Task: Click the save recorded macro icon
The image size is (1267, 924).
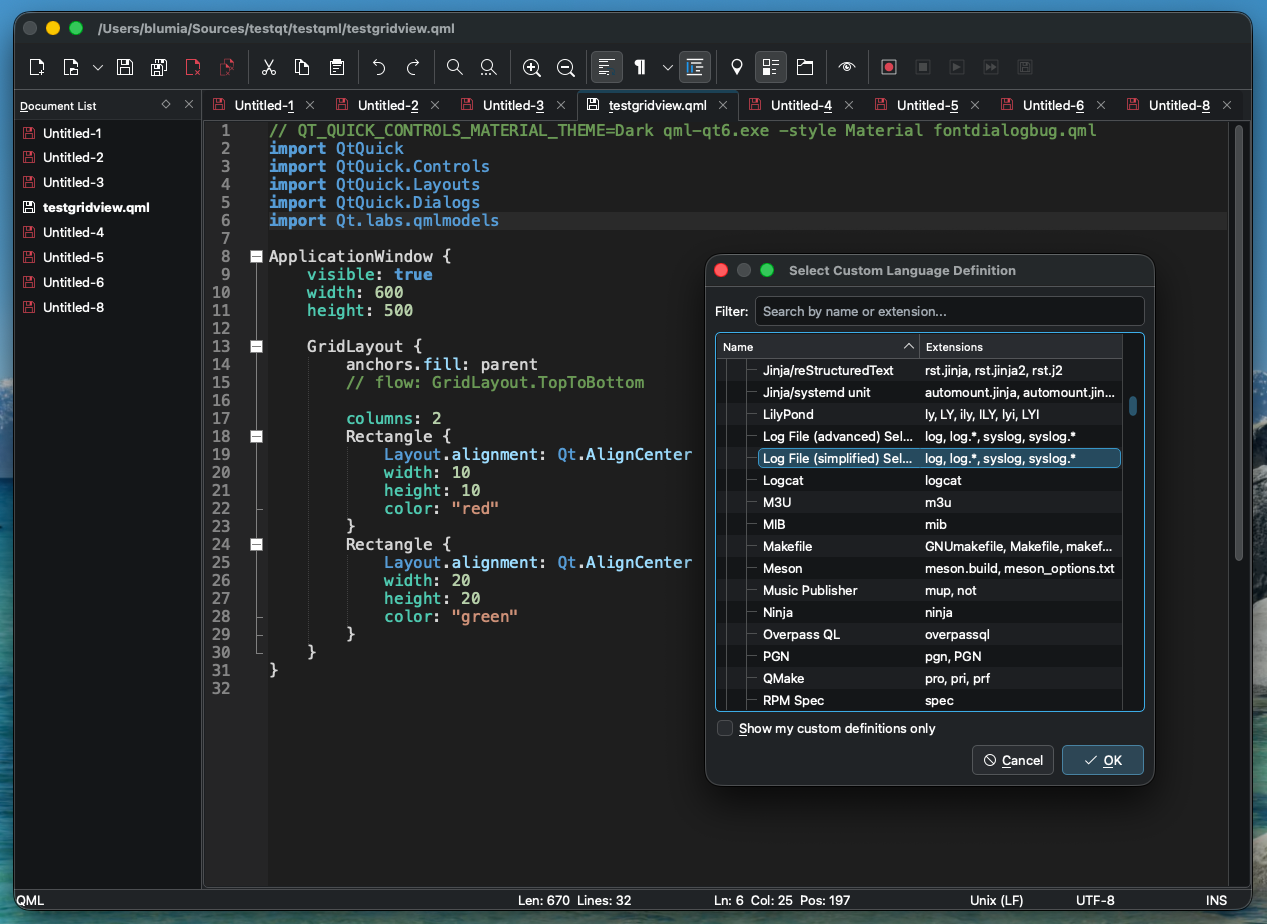Action: coord(1025,67)
